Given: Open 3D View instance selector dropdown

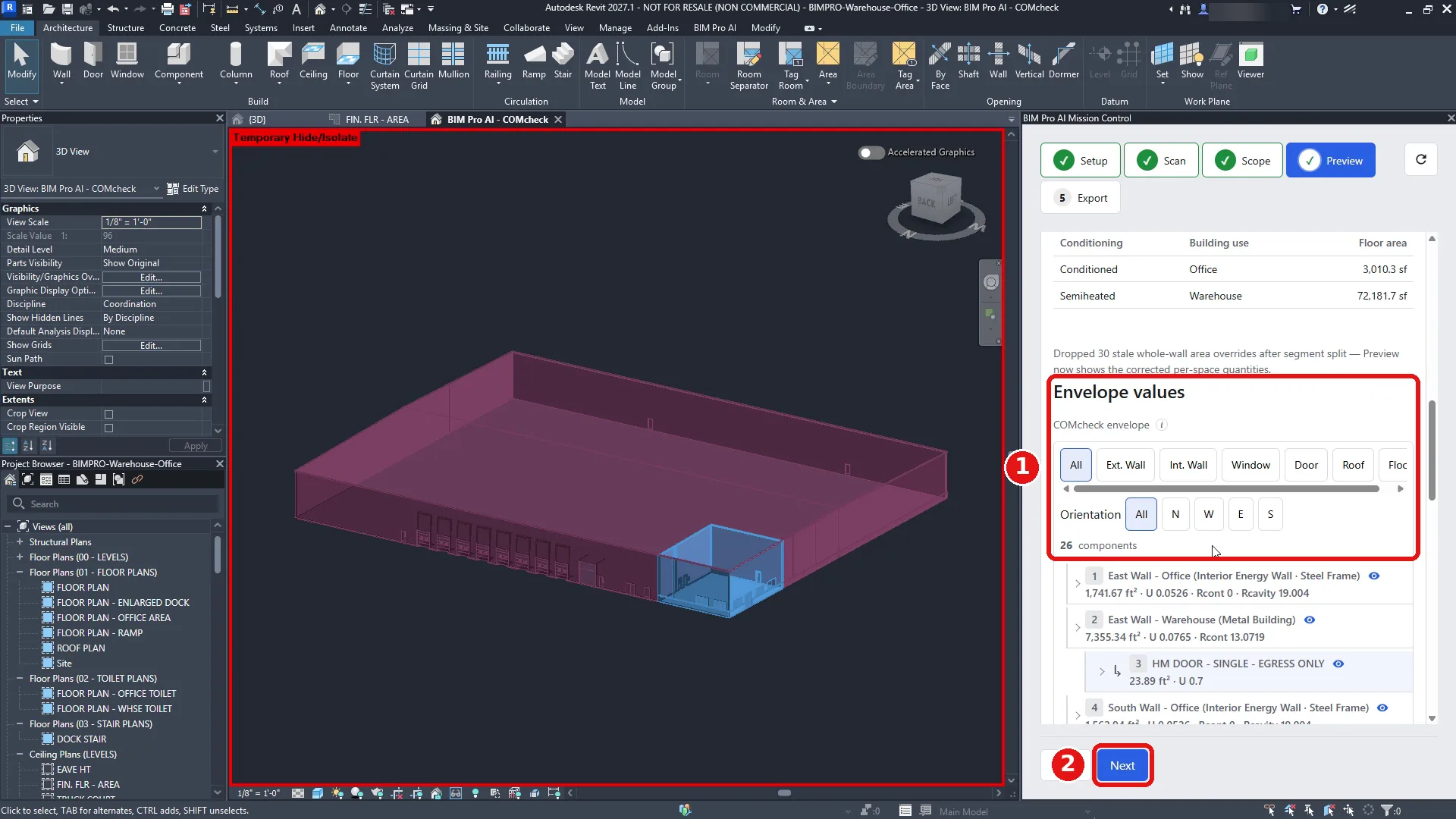Looking at the screenshot, I should tap(156, 189).
